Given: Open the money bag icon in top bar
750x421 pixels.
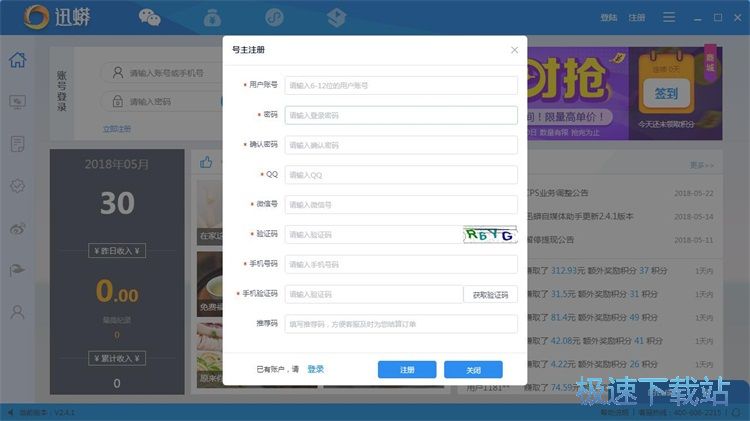Looking at the screenshot, I should (212, 18).
